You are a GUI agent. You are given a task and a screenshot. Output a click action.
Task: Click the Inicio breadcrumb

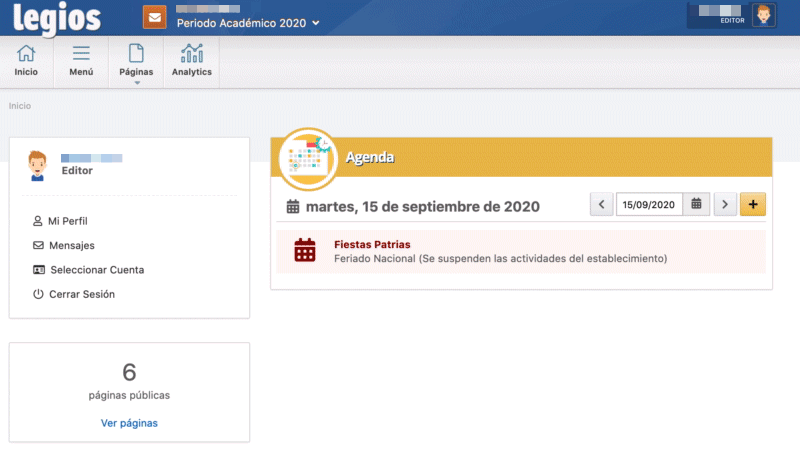click(20, 106)
